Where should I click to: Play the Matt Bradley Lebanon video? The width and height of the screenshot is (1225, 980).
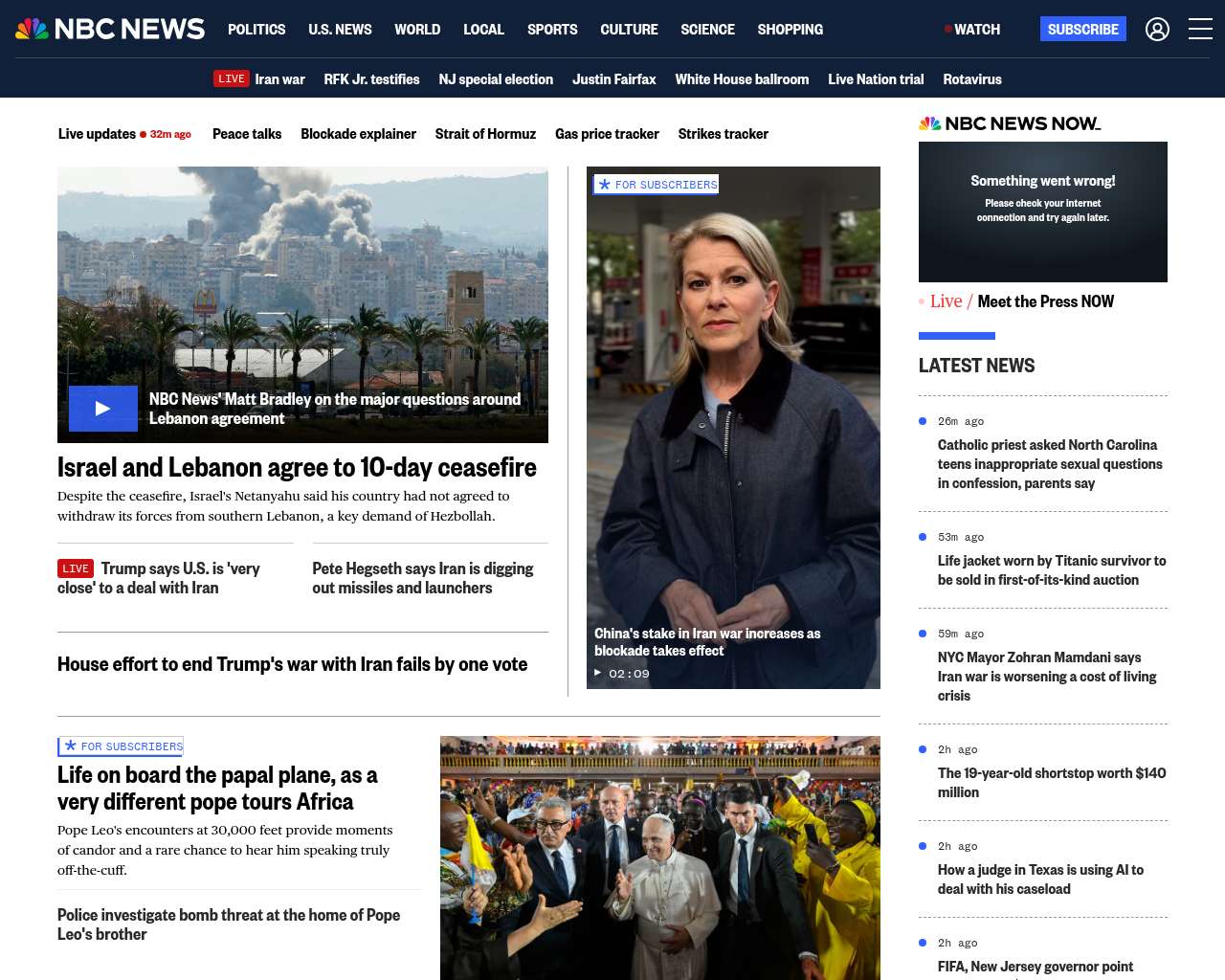(103, 409)
